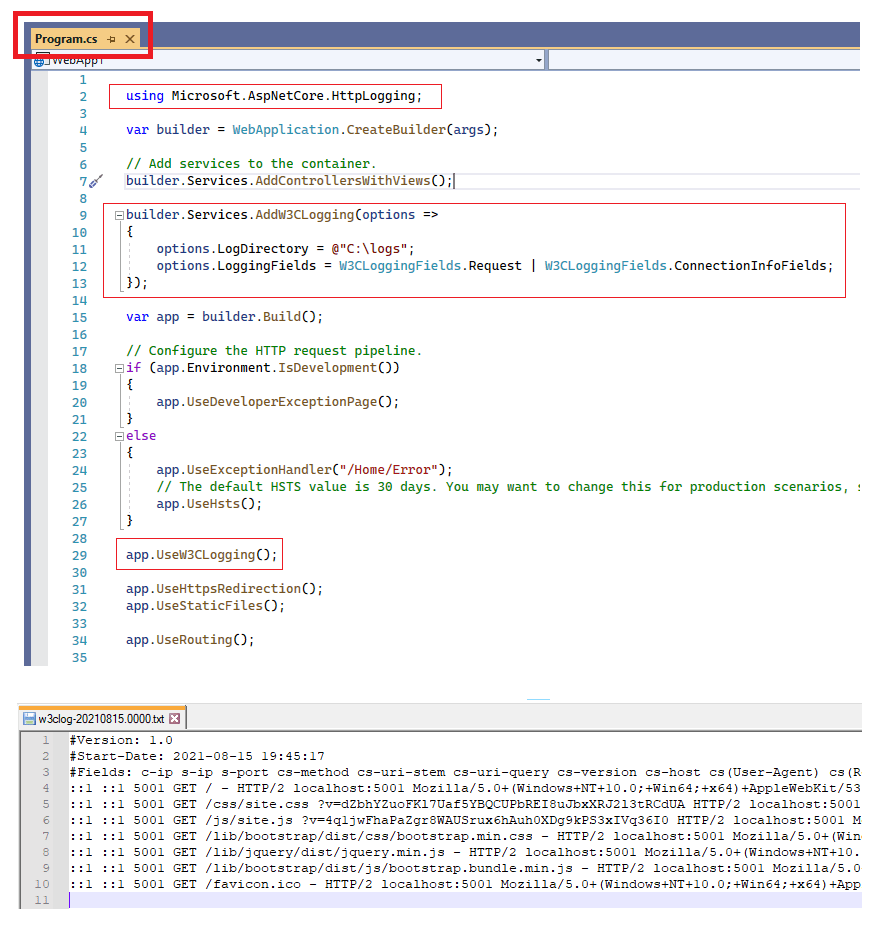883x927 pixels.
Task: Toggle a breakpoint in the margin of line 29
Action: [42, 554]
